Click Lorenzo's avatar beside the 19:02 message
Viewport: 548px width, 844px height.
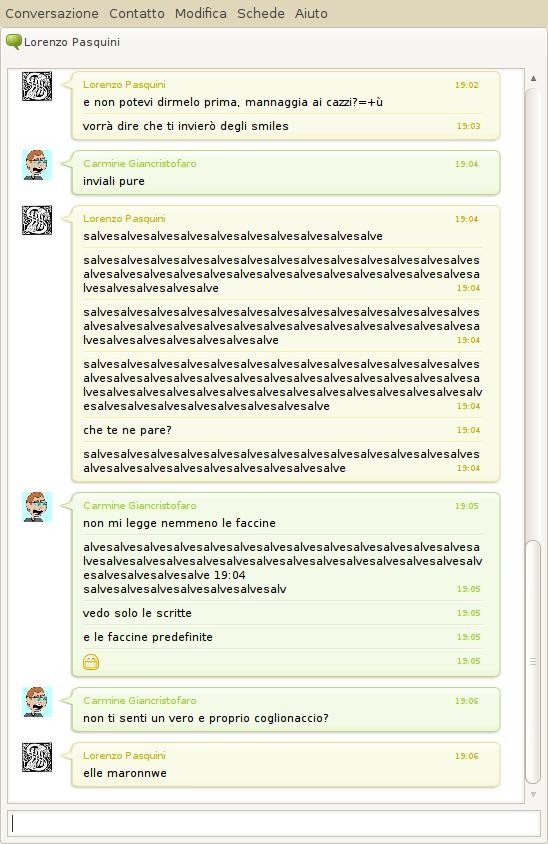coord(37,86)
